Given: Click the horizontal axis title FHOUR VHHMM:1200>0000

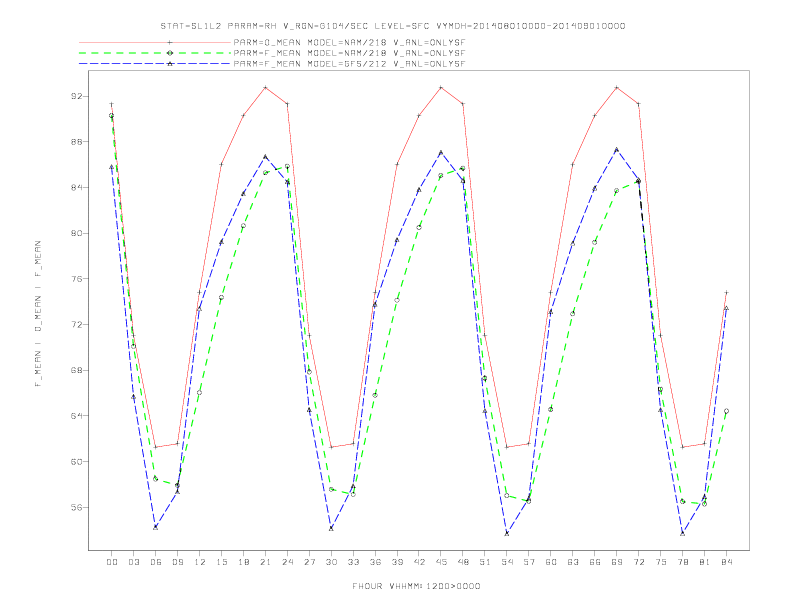Looking at the screenshot, I should [x=416, y=586].
